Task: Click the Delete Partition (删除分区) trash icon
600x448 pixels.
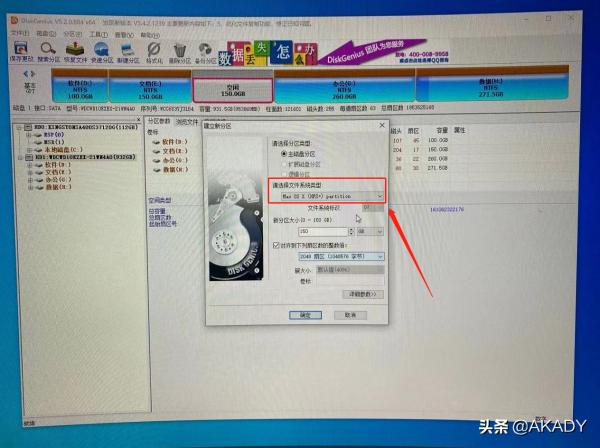Action: [179, 53]
